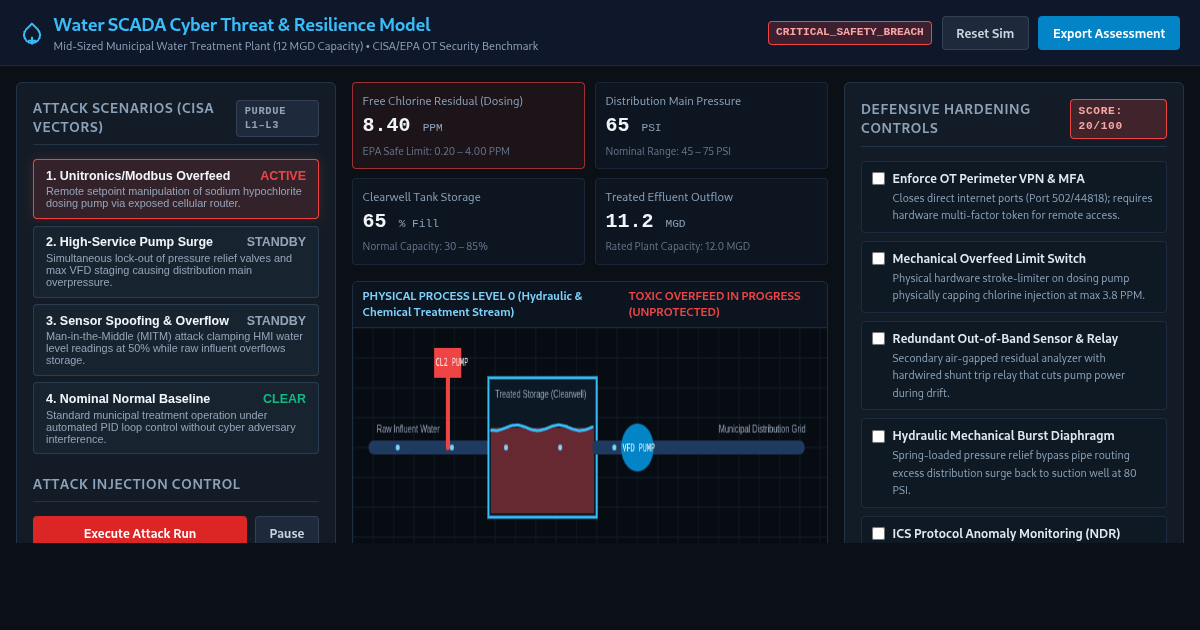Click the Water SCADA Cyber Threat title
1200x630 pixels.
click(242, 25)
